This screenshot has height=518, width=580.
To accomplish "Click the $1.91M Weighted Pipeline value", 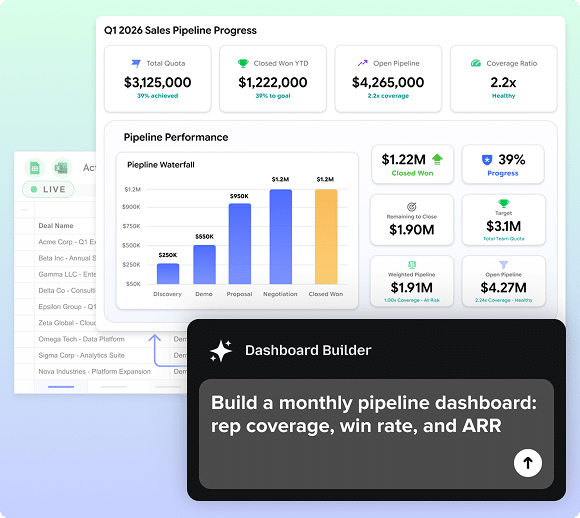I will point(412,287).
